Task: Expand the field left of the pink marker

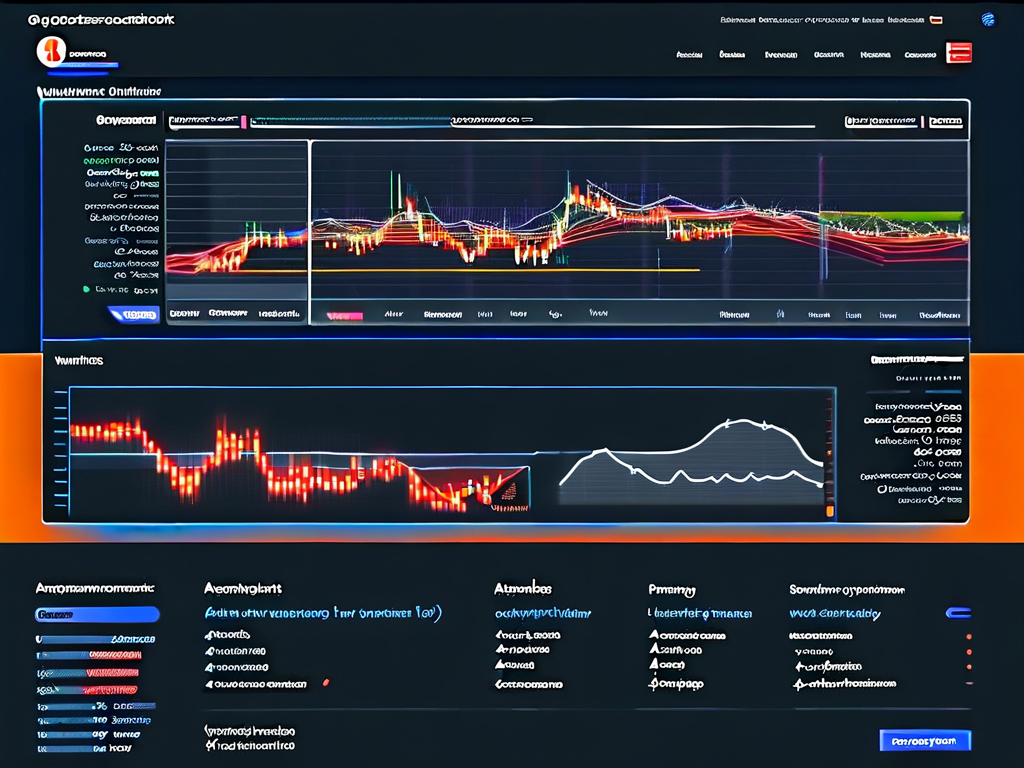Action: coord(203,121)
